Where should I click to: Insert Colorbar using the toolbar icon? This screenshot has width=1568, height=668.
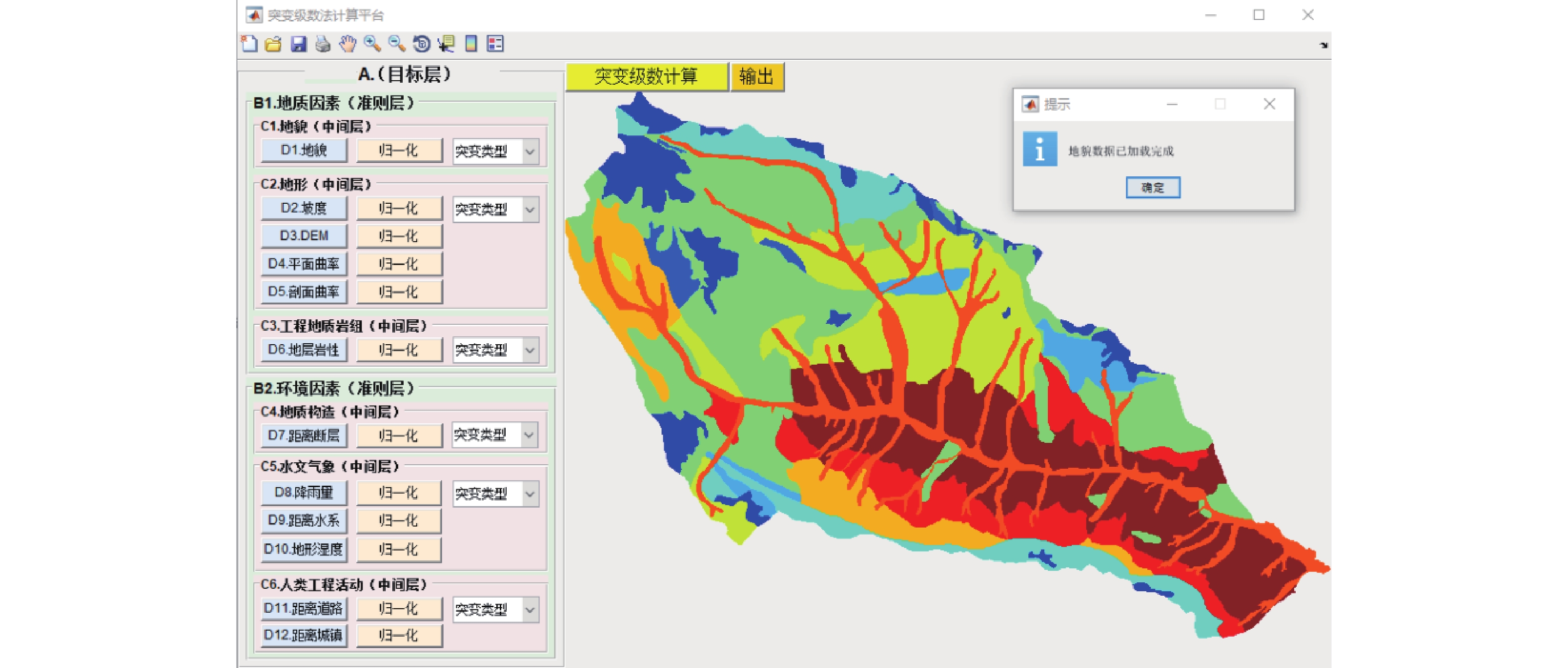pos(470,44)
